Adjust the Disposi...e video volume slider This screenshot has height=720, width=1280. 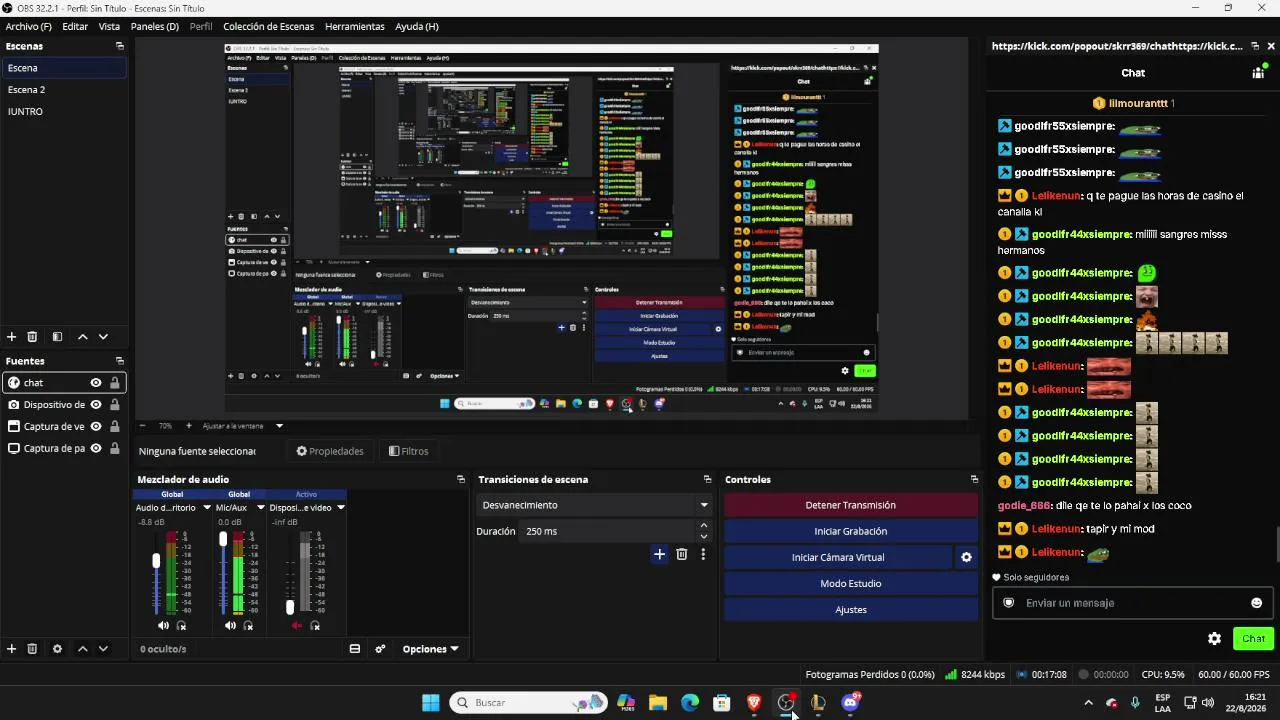click(290, 607)
